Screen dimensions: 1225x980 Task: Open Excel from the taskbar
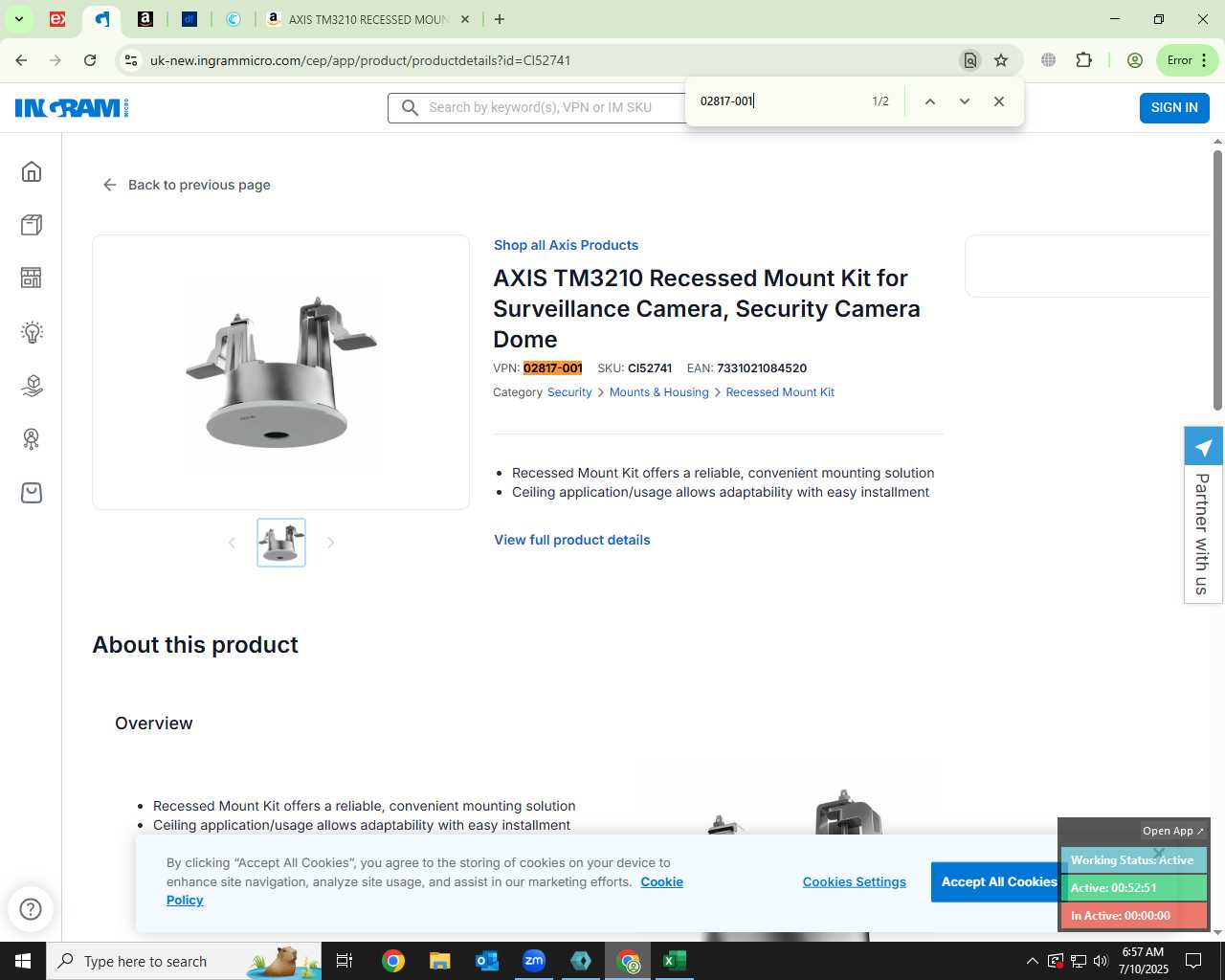tap(674, 961)
